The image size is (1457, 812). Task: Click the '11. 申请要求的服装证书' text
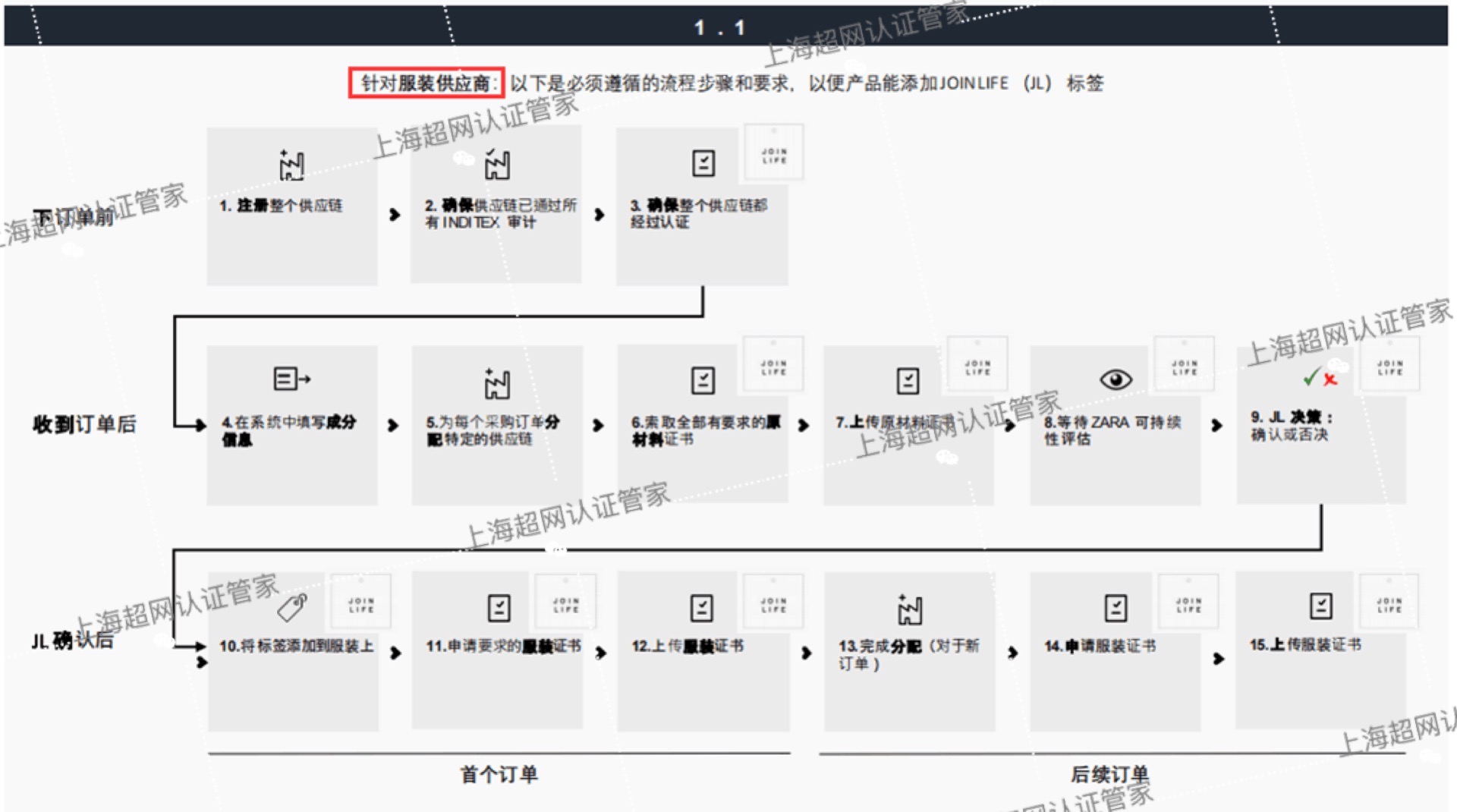503,646
